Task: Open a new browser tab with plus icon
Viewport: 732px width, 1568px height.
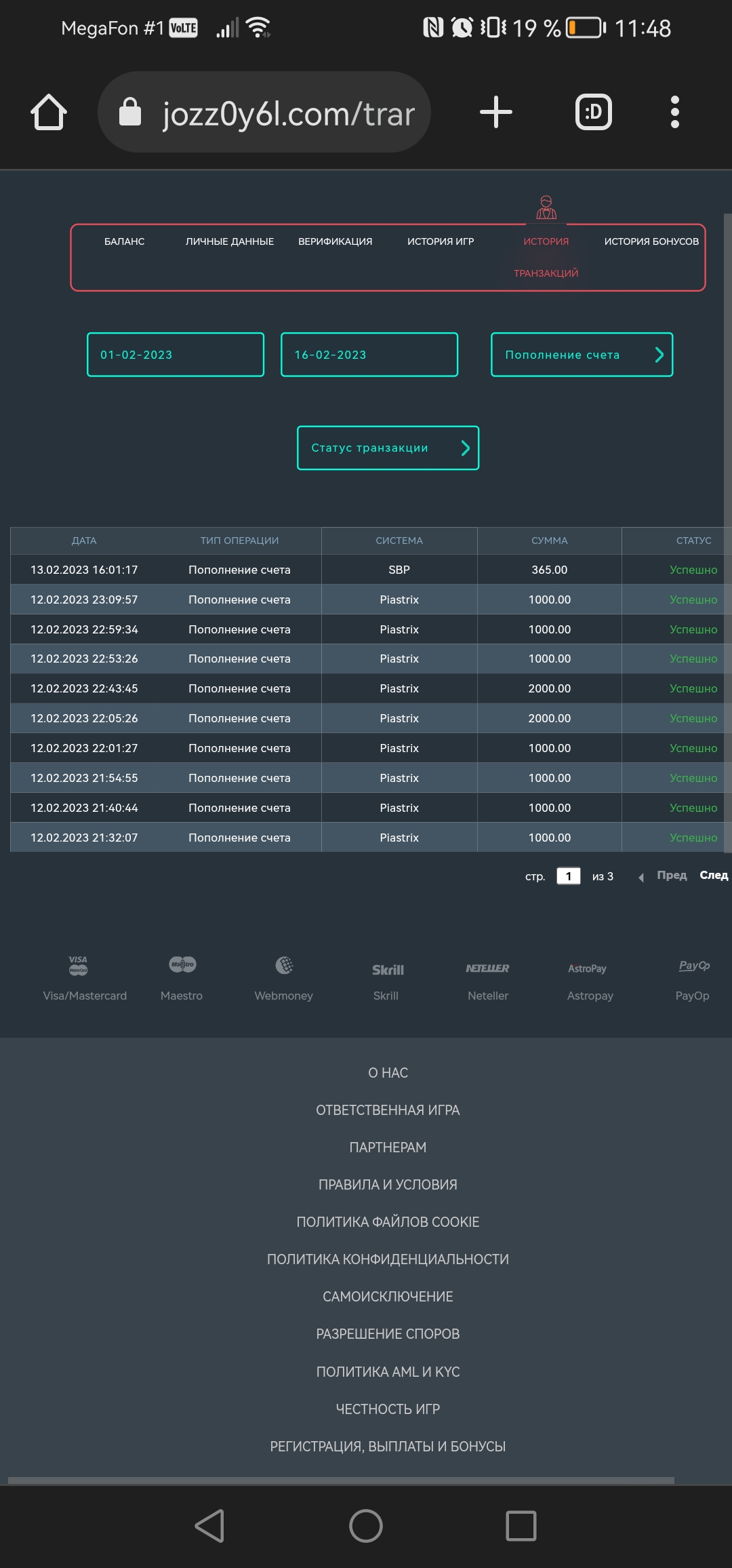Action: click(x=495, y=112)
